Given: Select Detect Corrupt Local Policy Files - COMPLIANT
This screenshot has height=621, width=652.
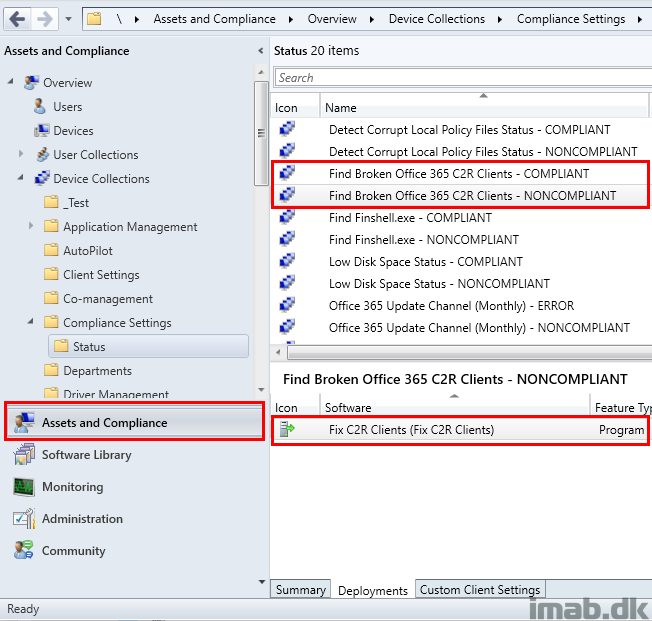Looking at the screenshot, I should [x=469, y=130].
